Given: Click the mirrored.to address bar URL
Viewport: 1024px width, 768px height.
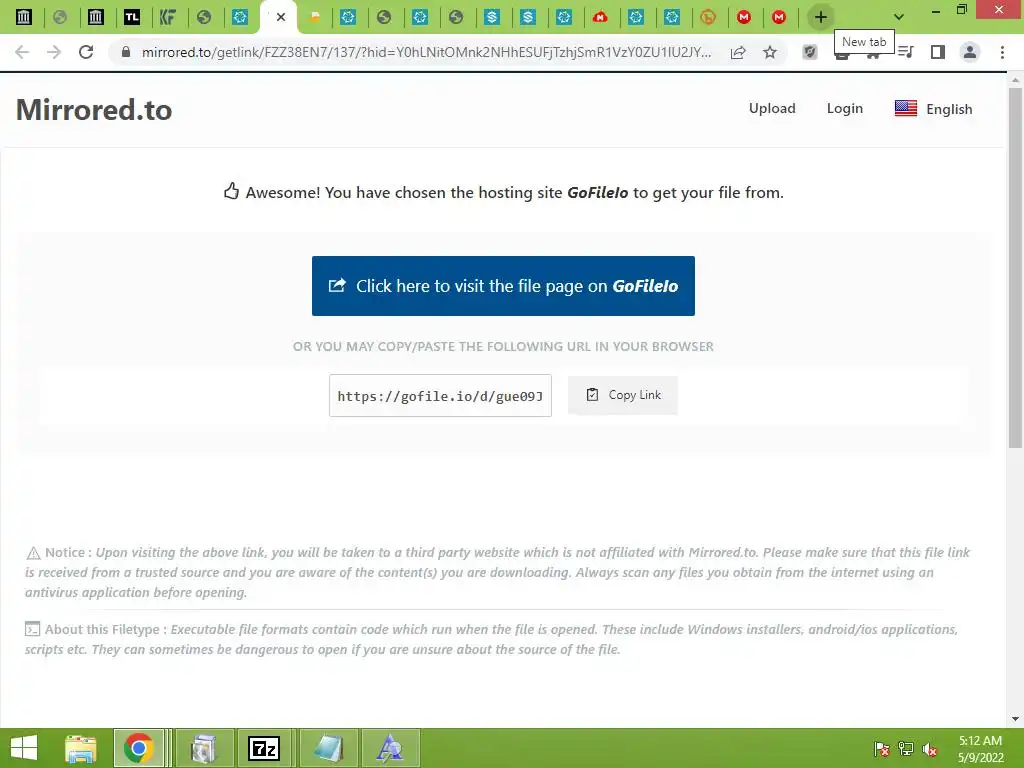Looking at the screenshot, I should pos(426,52).
